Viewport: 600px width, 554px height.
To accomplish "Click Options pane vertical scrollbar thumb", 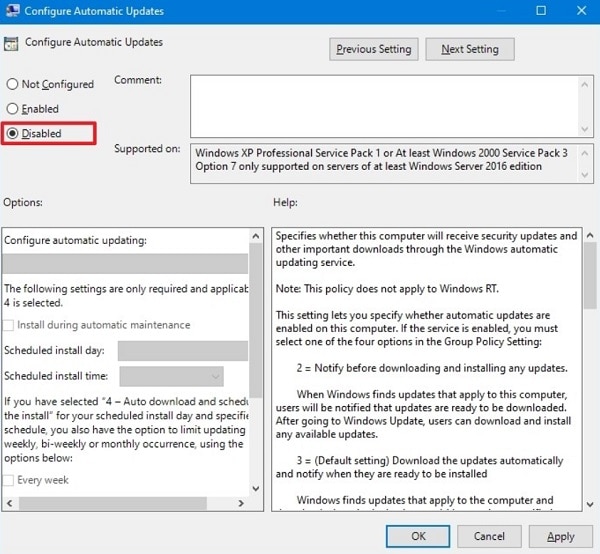I will 256,321.
